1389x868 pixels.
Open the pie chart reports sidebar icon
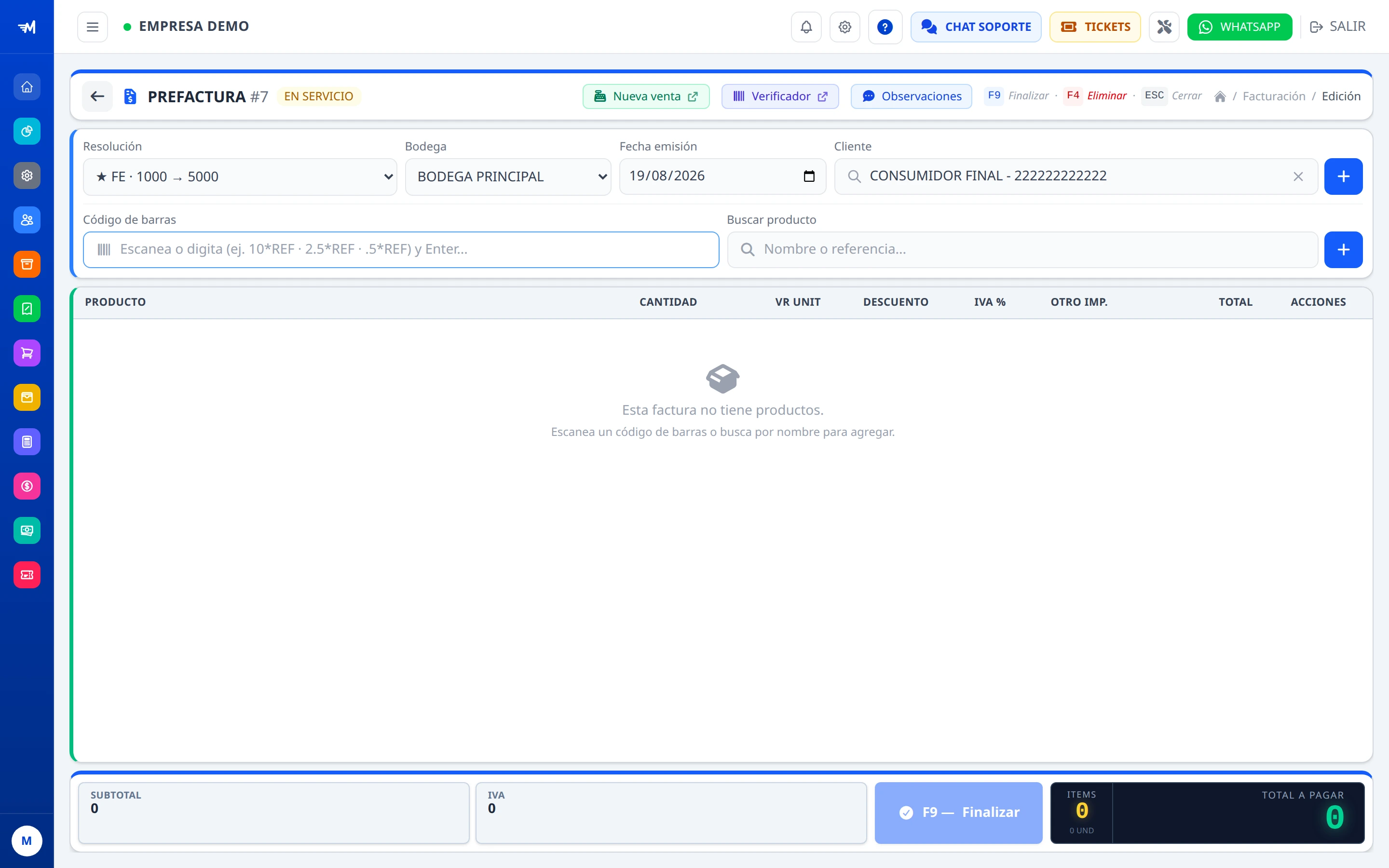[27, 132]
